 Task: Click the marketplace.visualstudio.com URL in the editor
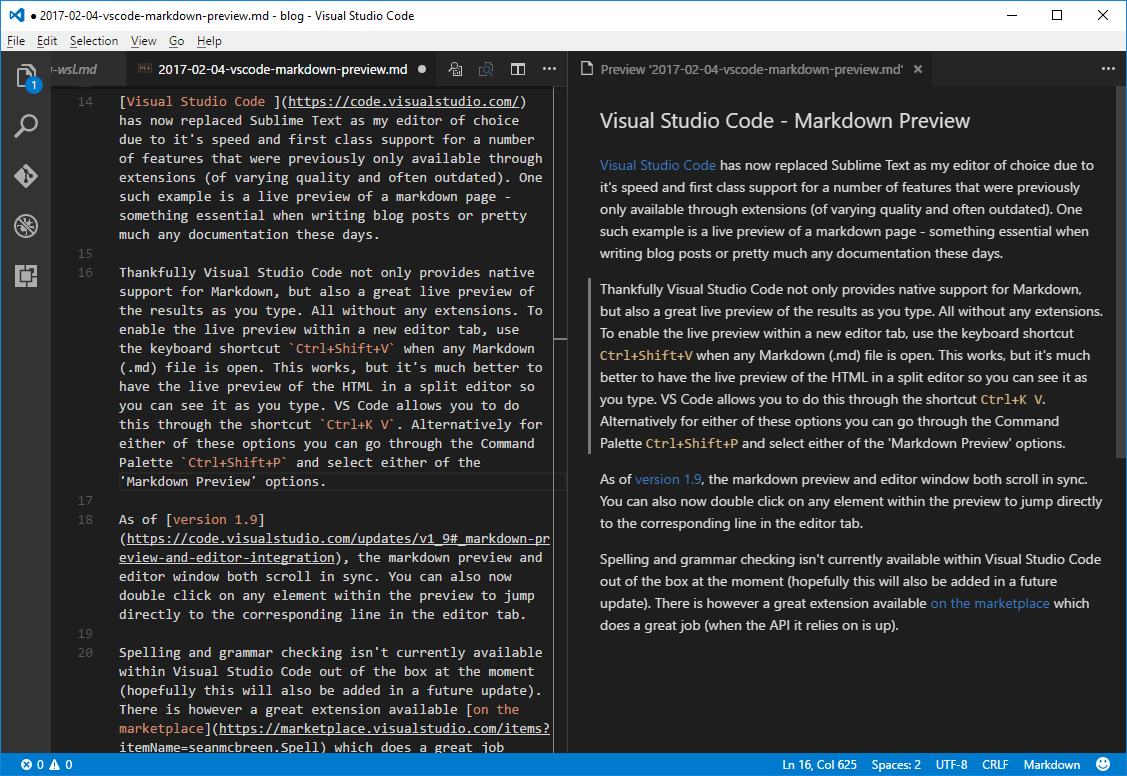click(385, 729)
